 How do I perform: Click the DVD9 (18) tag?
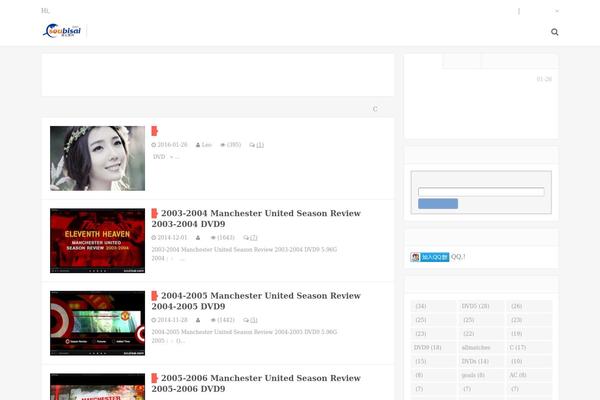[433, 348]
